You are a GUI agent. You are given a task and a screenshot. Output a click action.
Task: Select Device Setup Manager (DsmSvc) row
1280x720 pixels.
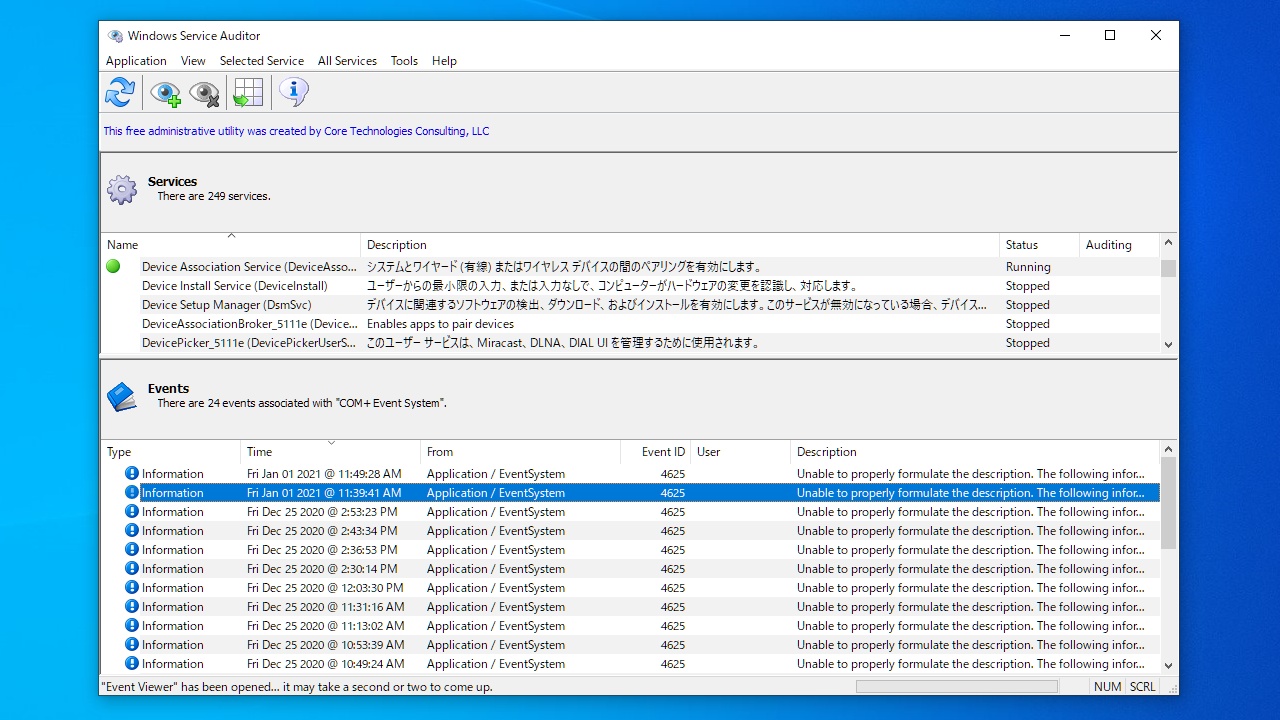(x=630, y=305)
